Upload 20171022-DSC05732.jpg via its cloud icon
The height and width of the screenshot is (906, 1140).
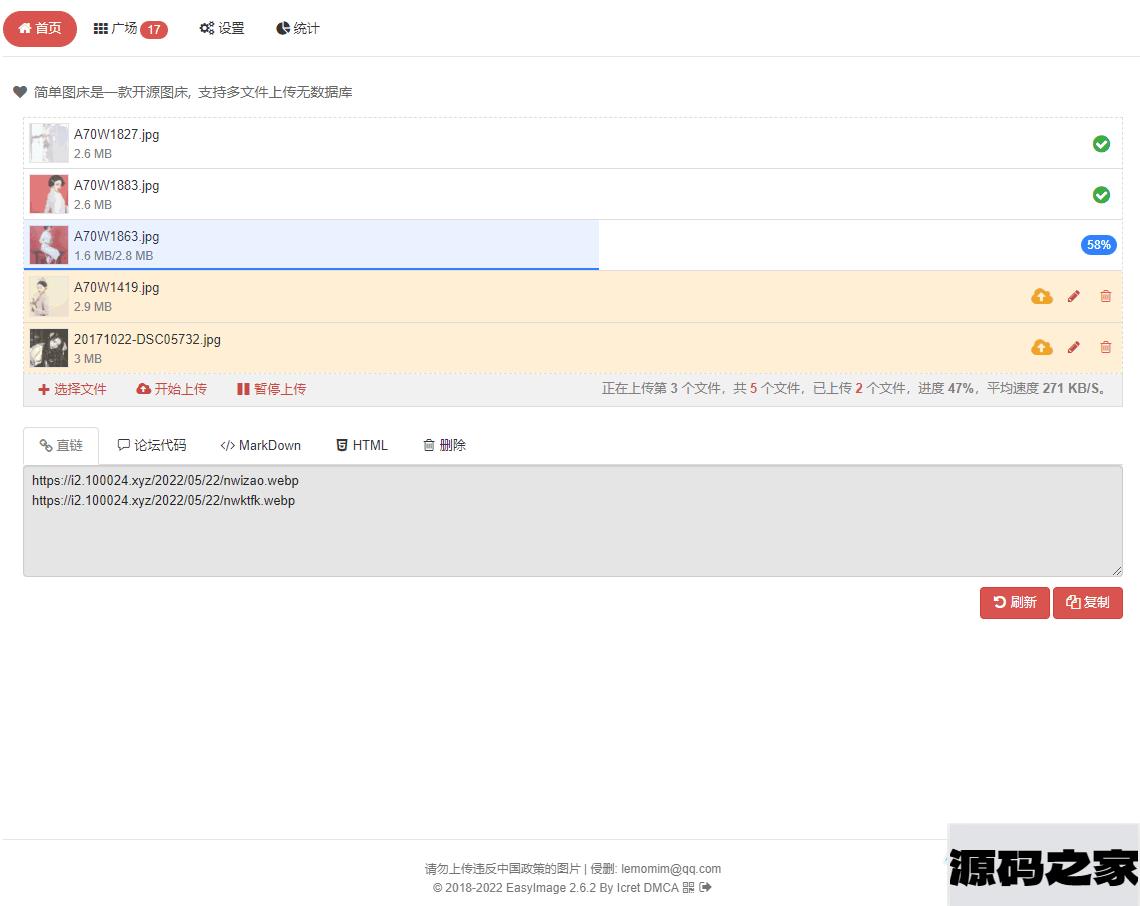coord(1041,347)
